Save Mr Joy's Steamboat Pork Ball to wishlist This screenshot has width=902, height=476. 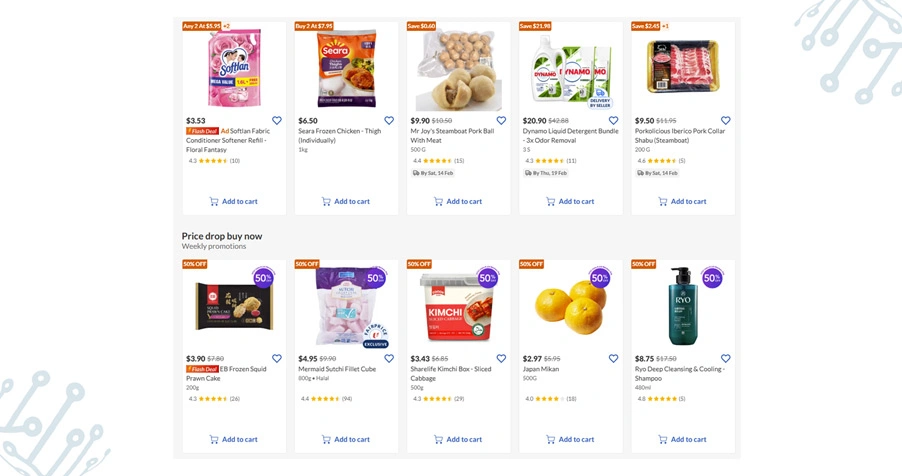pyautogui.click(x=501, y=121)
